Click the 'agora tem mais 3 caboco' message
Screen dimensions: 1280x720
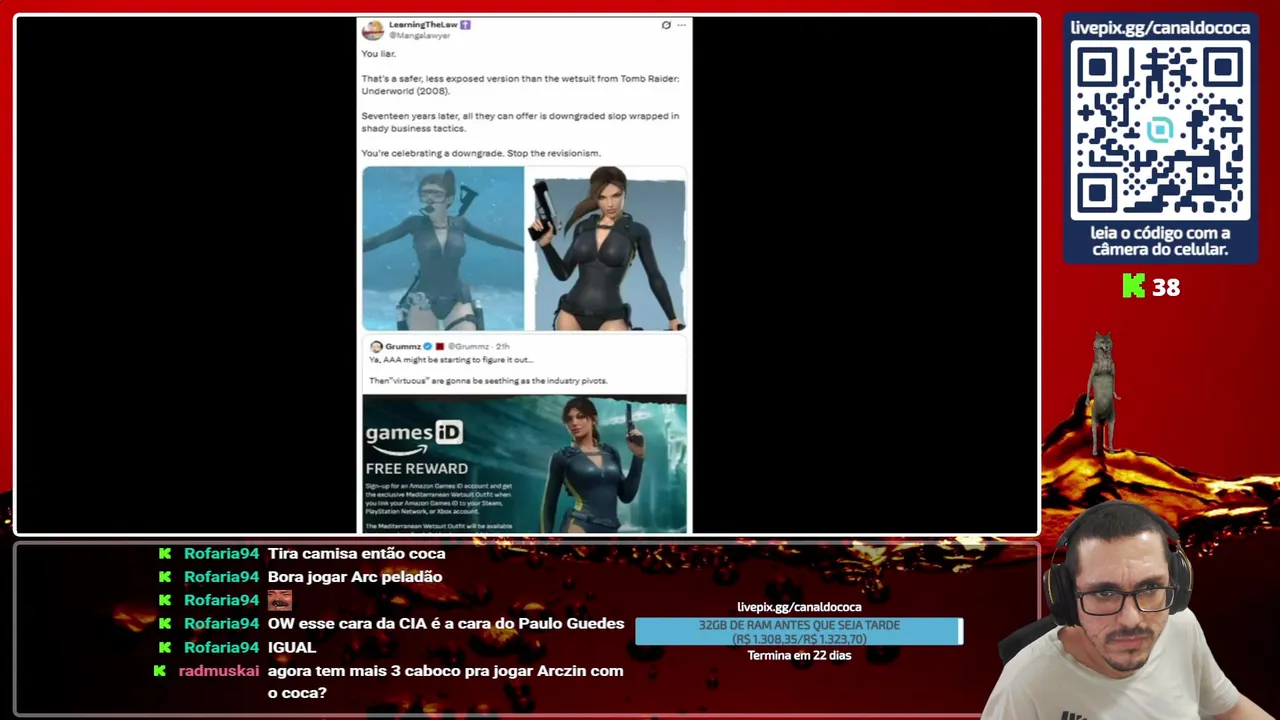(446, 682)
